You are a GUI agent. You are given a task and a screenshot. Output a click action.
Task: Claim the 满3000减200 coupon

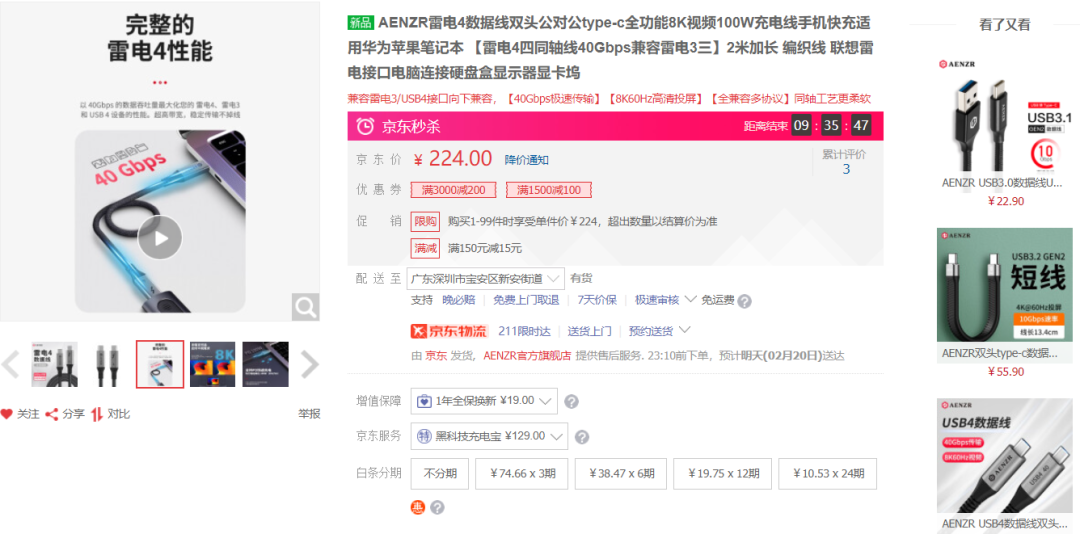pyautogui.click(x=453, y=190)
